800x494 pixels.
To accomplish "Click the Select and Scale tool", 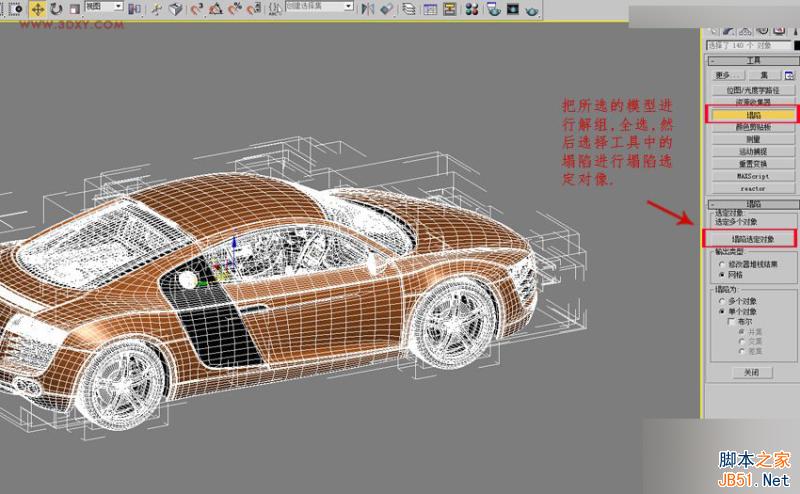I will 74,8.
